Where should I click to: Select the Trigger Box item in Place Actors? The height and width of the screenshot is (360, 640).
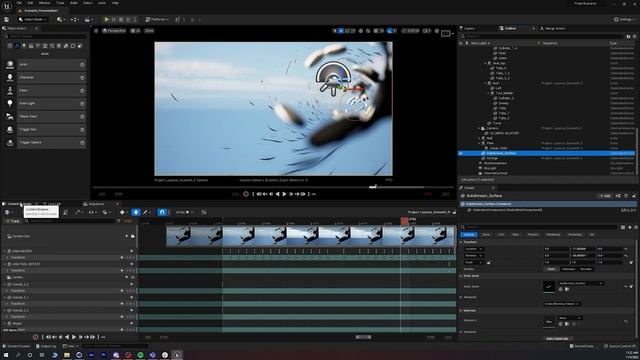(51, 129)
